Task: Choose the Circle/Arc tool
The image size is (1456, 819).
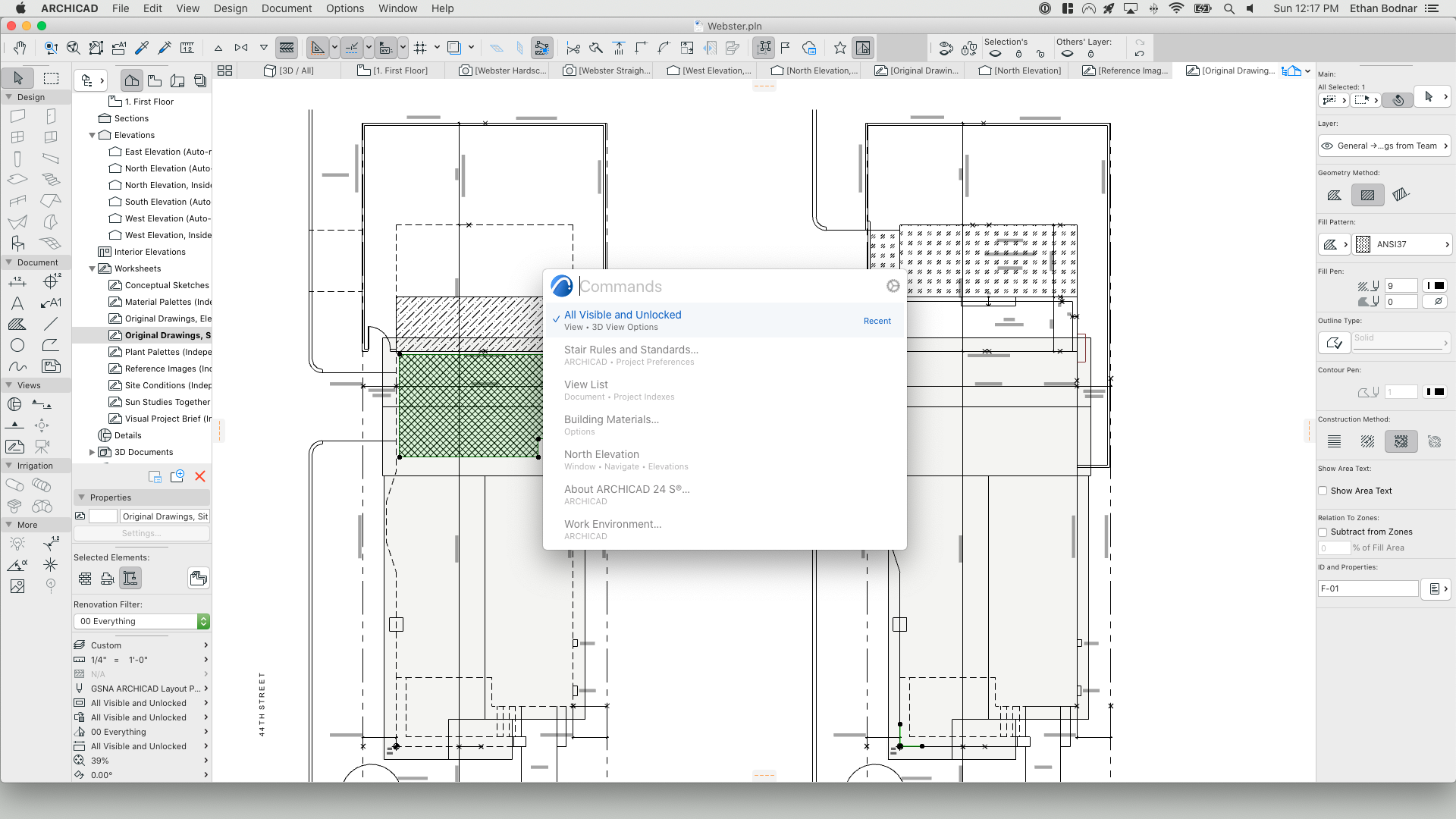Action: point(17,345)
